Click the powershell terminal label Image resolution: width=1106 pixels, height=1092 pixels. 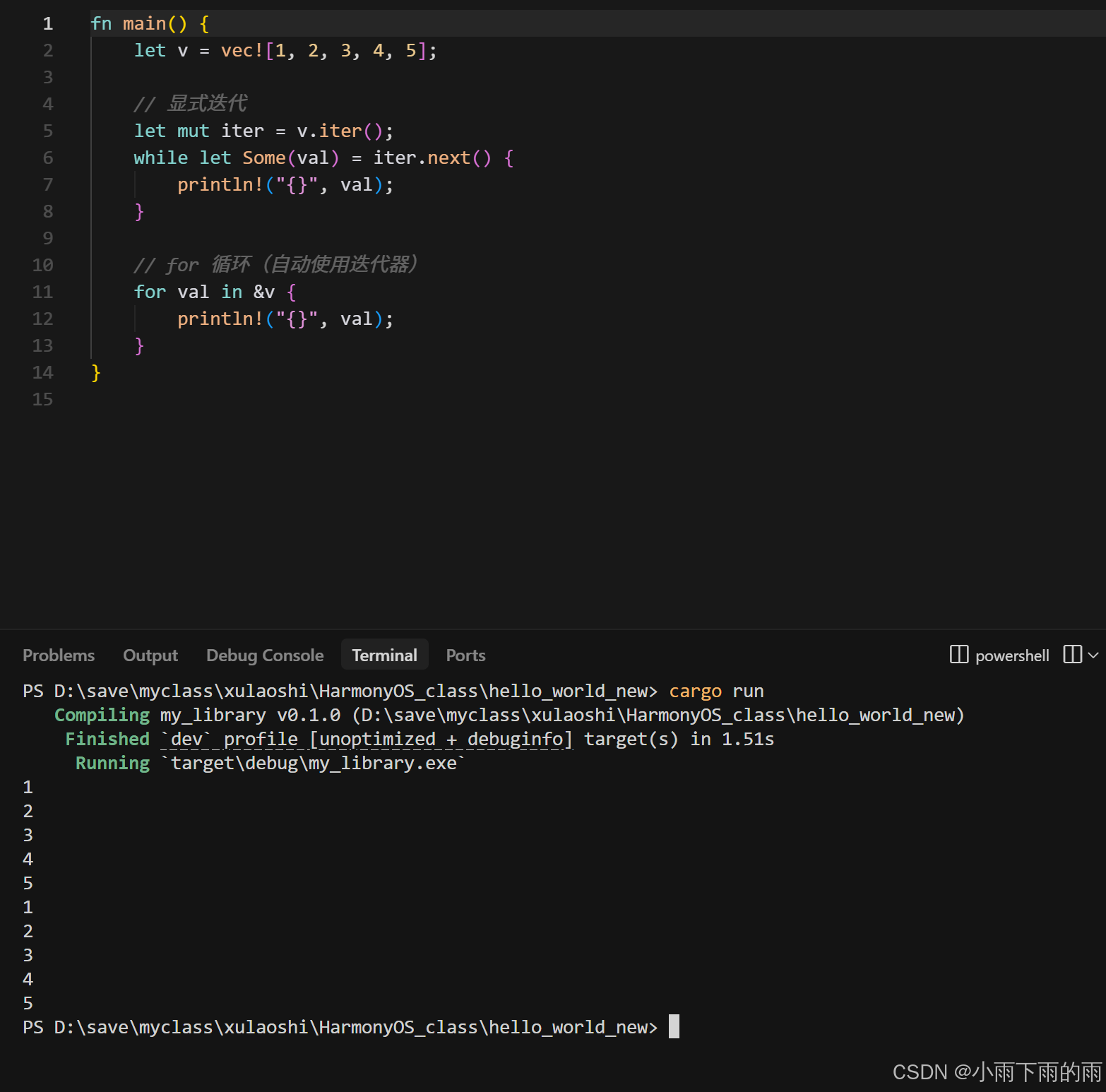click(x=1012, y=656)
